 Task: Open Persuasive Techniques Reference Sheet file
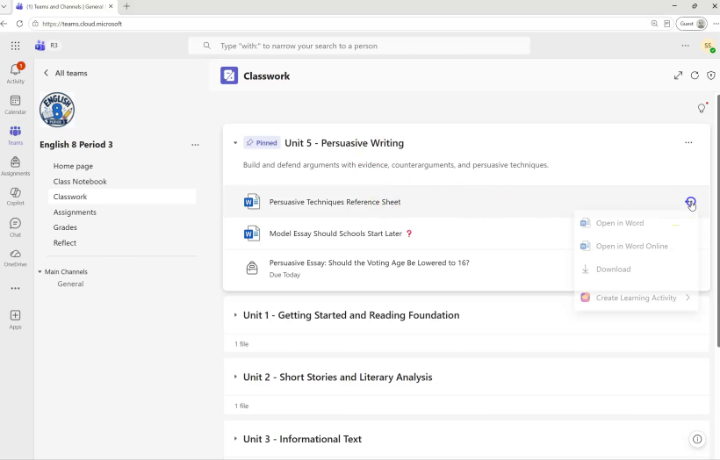point(335,202)
